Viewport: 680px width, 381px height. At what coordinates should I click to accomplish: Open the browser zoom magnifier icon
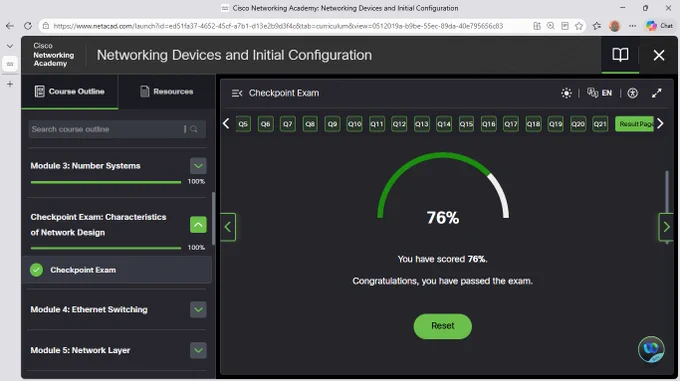551,26
